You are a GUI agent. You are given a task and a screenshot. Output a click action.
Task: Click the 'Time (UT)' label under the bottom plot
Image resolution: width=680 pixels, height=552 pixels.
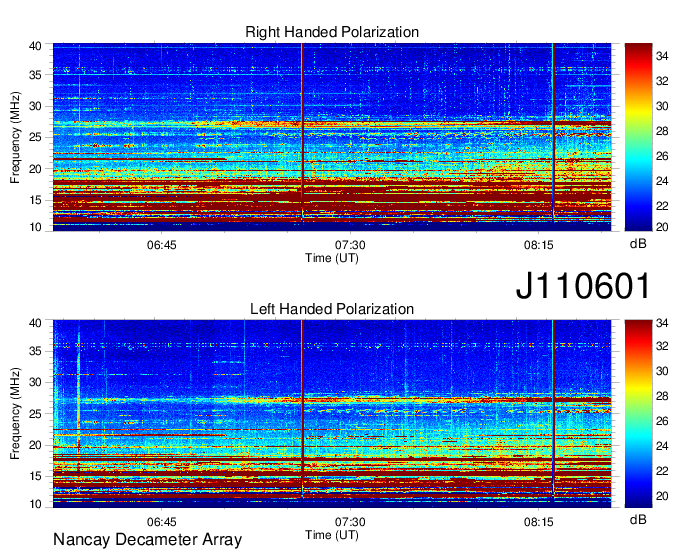coord(332,535)
